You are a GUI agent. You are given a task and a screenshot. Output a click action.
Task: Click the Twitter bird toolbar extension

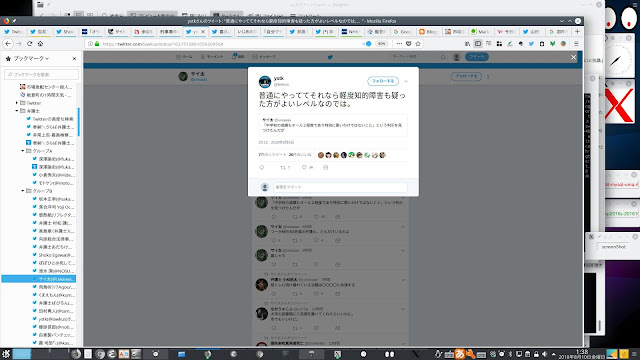tap(531, 44)
